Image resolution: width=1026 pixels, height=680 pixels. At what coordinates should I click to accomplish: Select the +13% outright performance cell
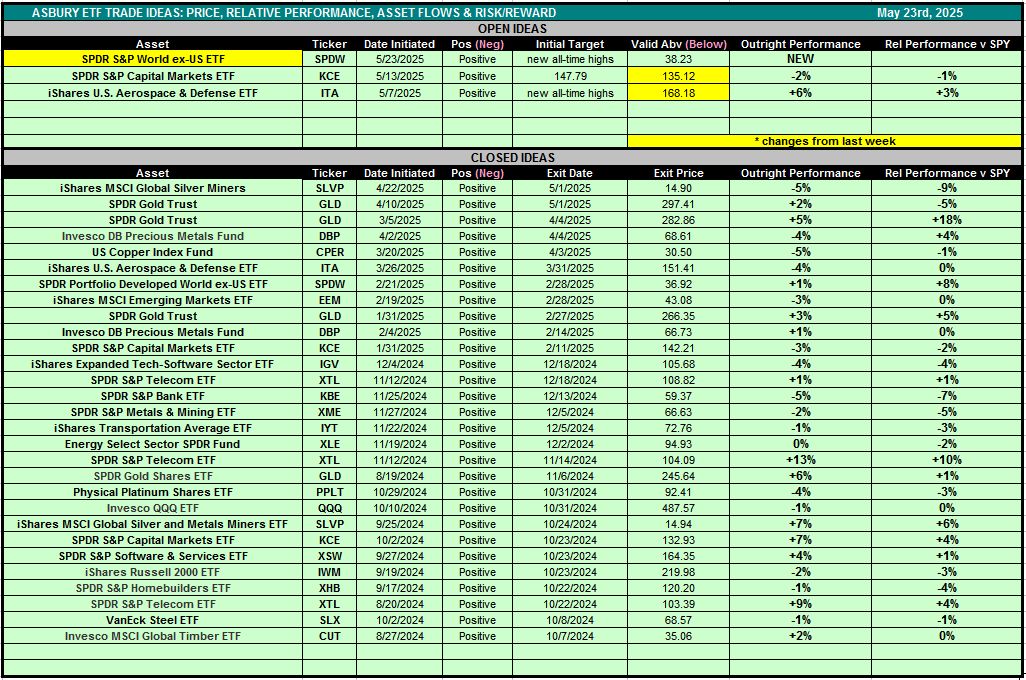click(x=800, y=460)
